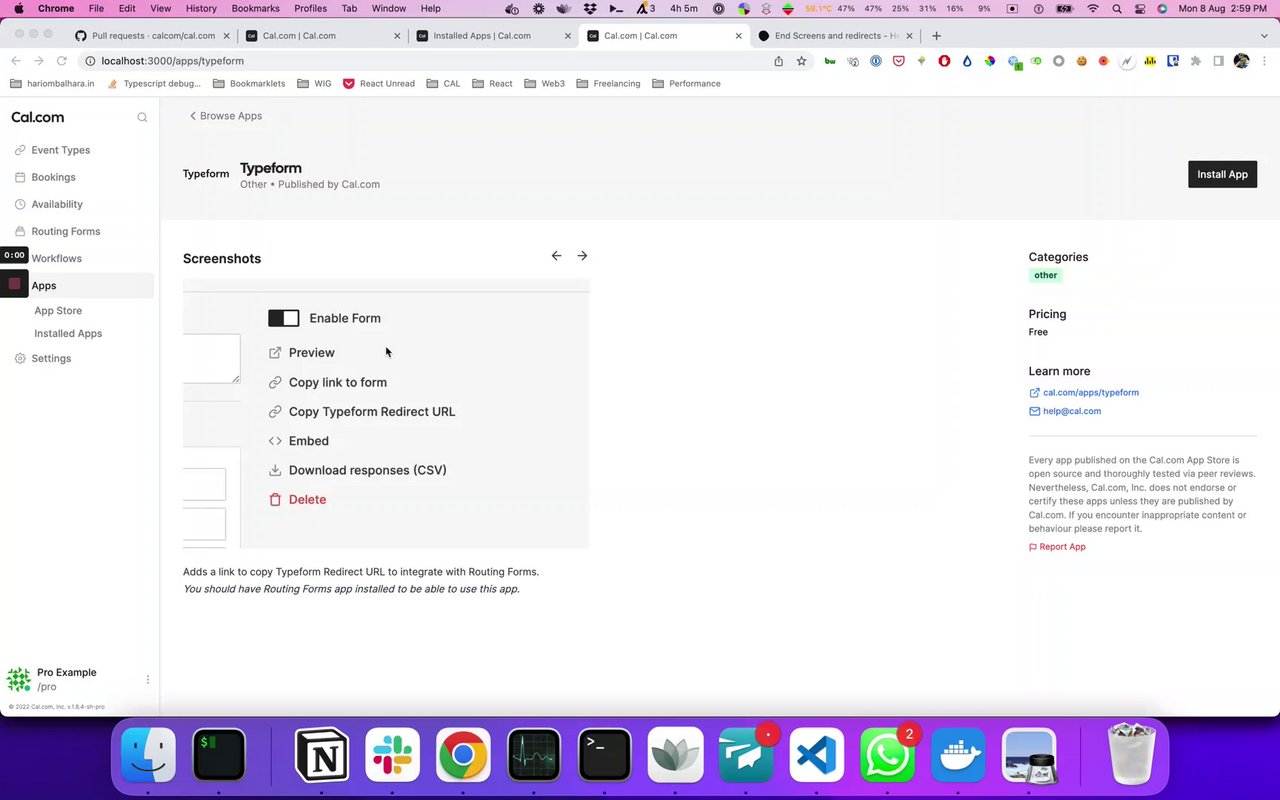1280x800 pixels.
Task: Switch to End Screens and redirects tab
Action: point(836,35)
